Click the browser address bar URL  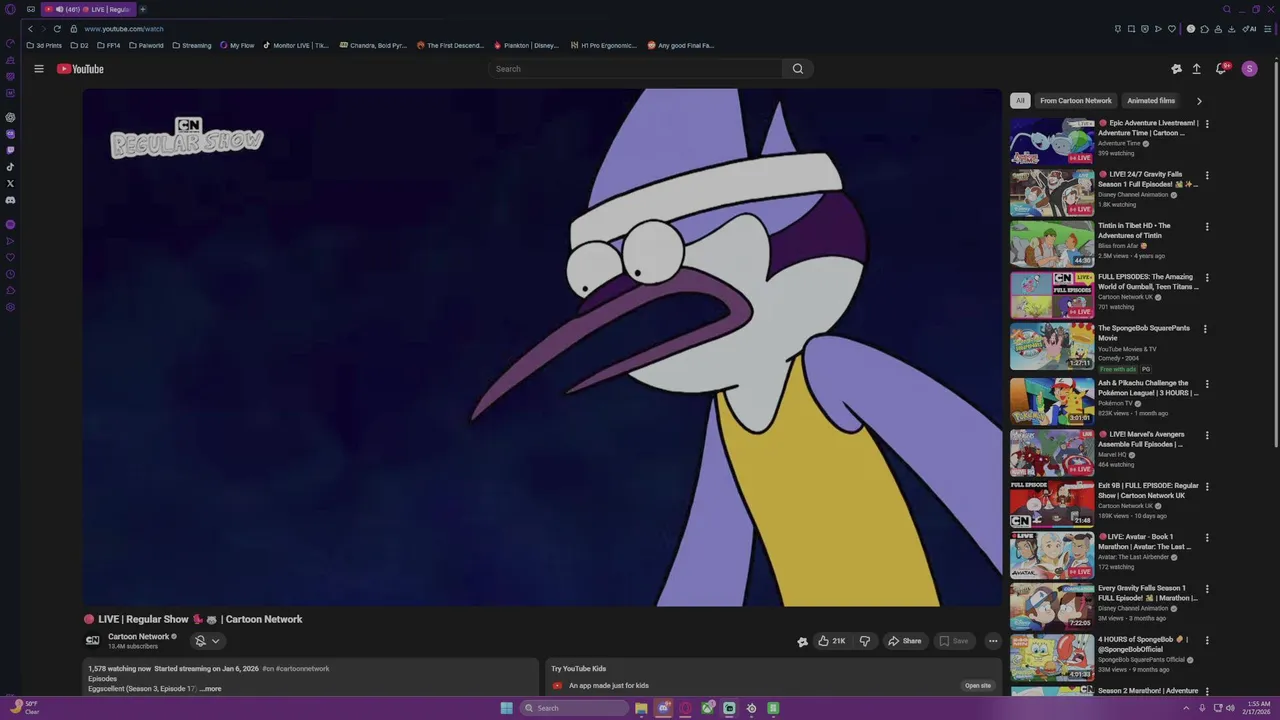[x=124, y=29]
